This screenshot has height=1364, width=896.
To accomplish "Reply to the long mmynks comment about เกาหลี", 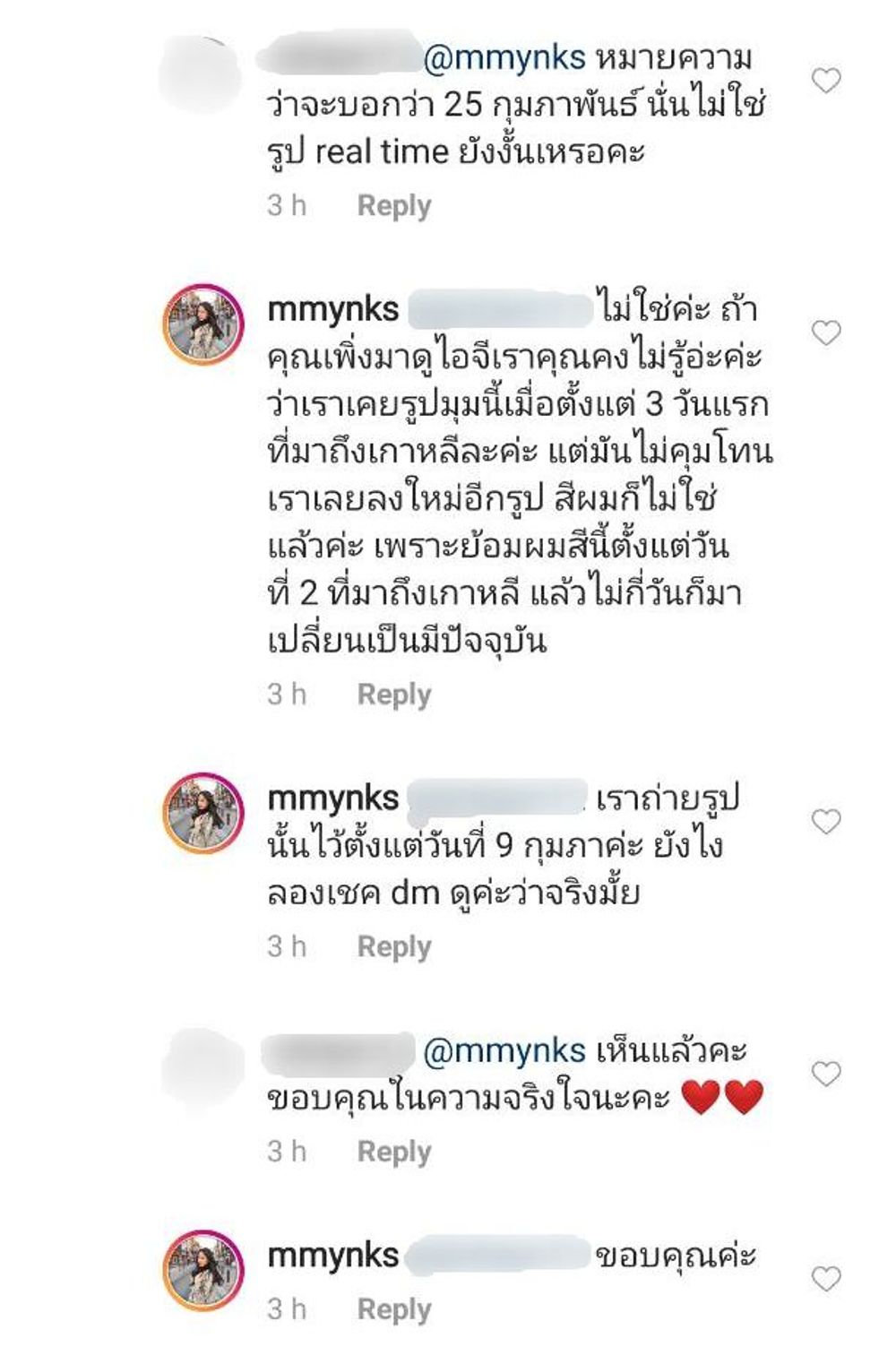I will tap(394, 694).
